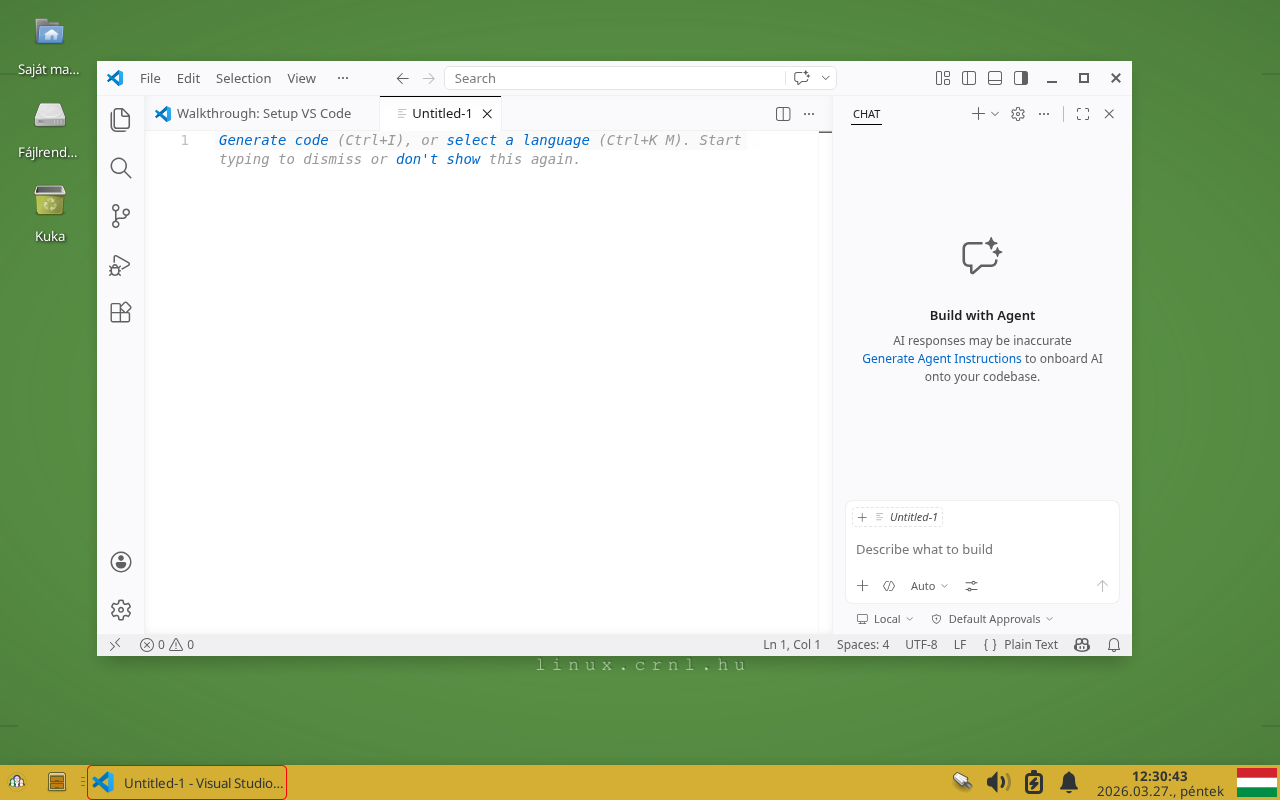Toggle the panel visibility in the title bar
The width and height of the screenshot is (1280, 800).
[994, 77]
